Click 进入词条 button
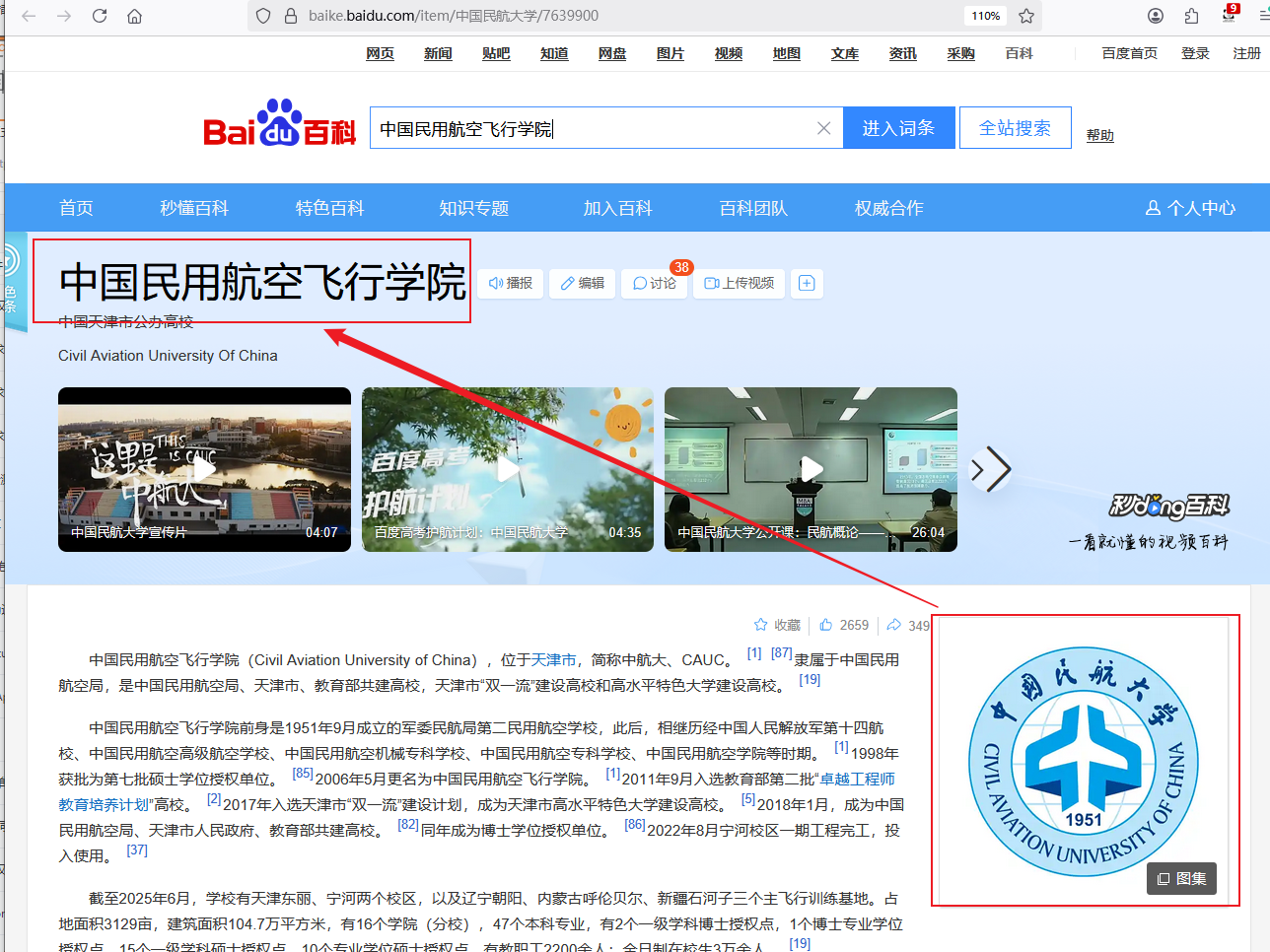Viewport: 1270px width, 952px height. (x=899, y=128)
